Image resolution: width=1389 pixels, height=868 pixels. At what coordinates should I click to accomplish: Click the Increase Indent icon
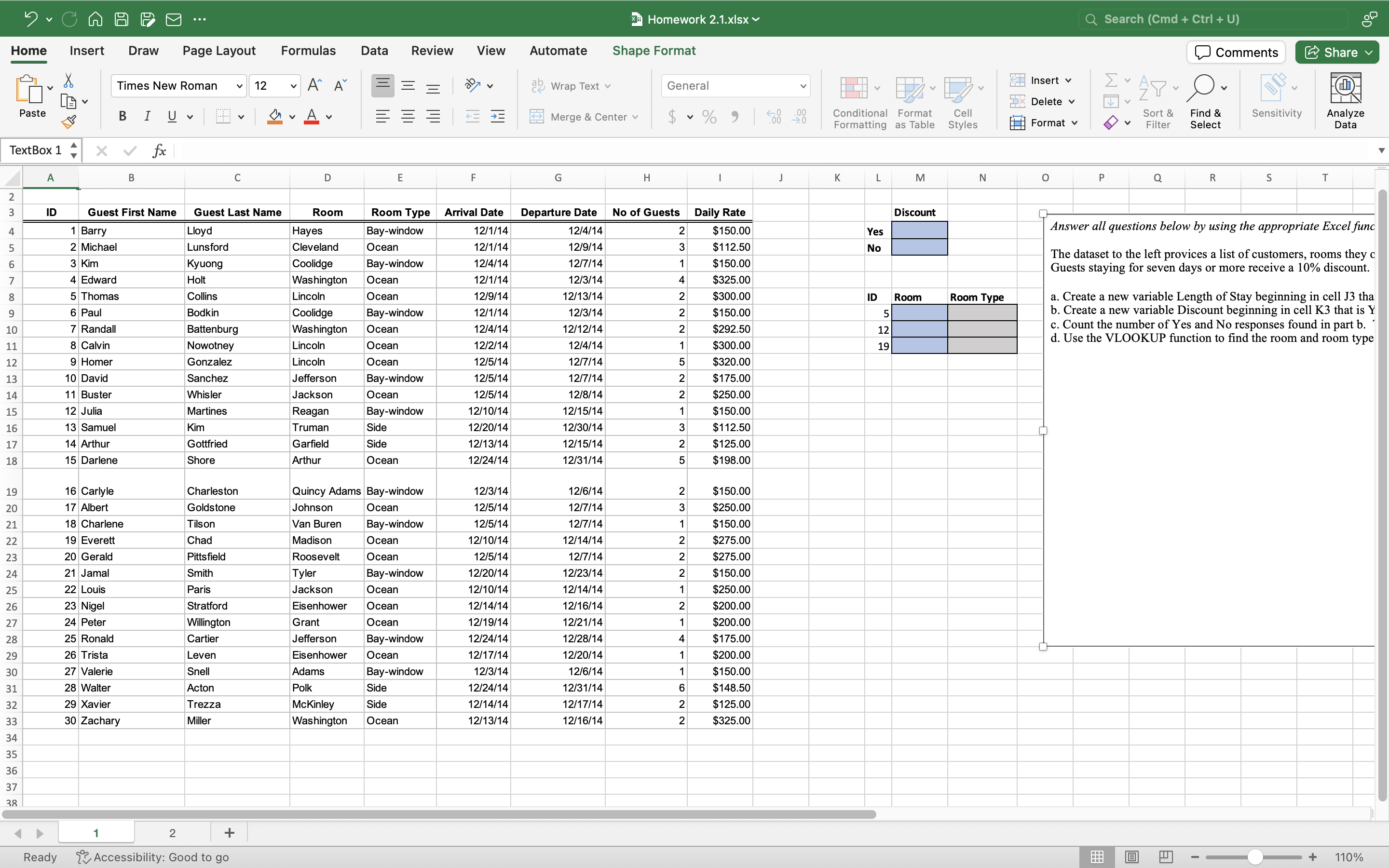click(498, 117)
